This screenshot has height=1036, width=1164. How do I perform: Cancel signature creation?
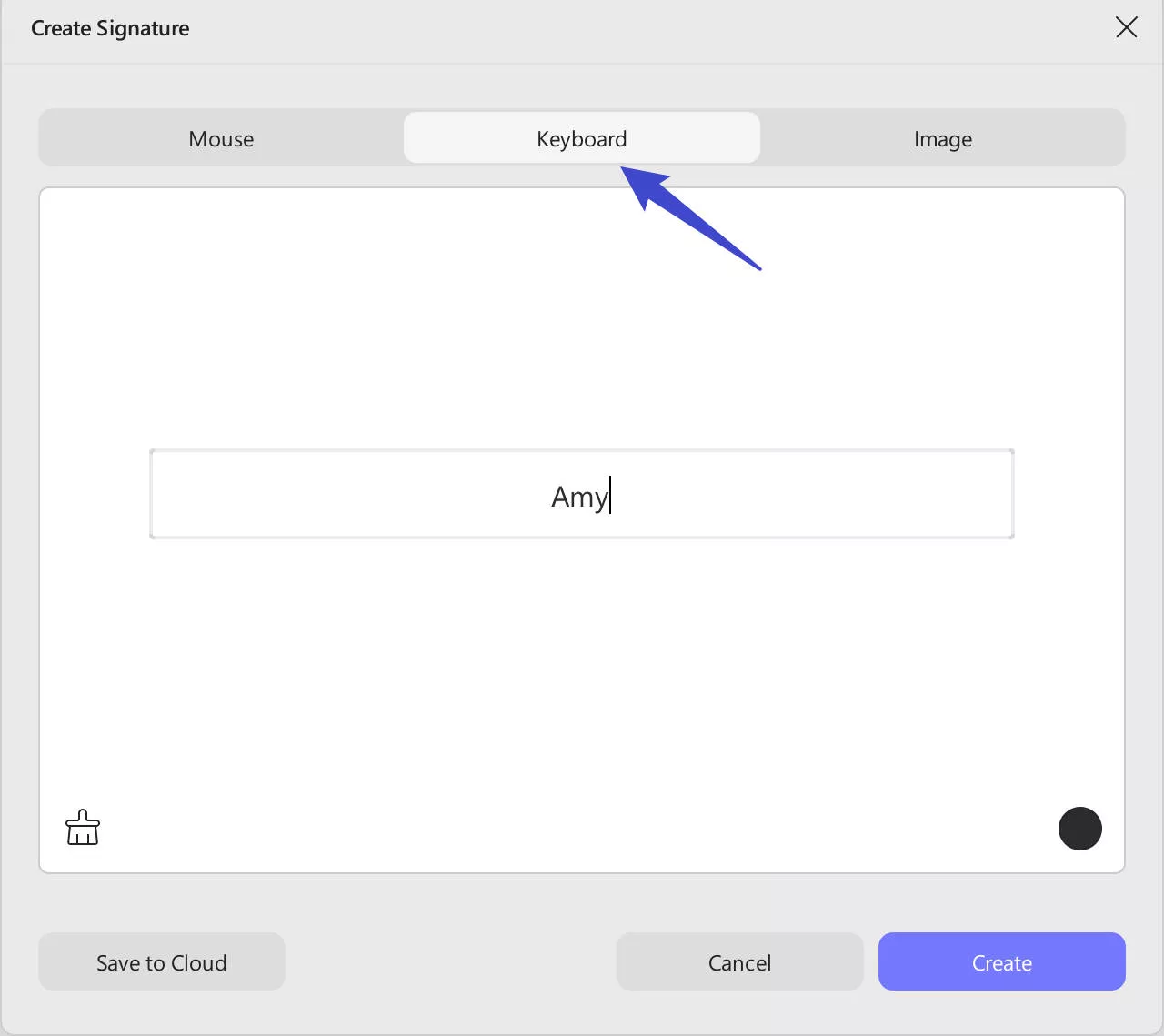[x=739, y=961]
